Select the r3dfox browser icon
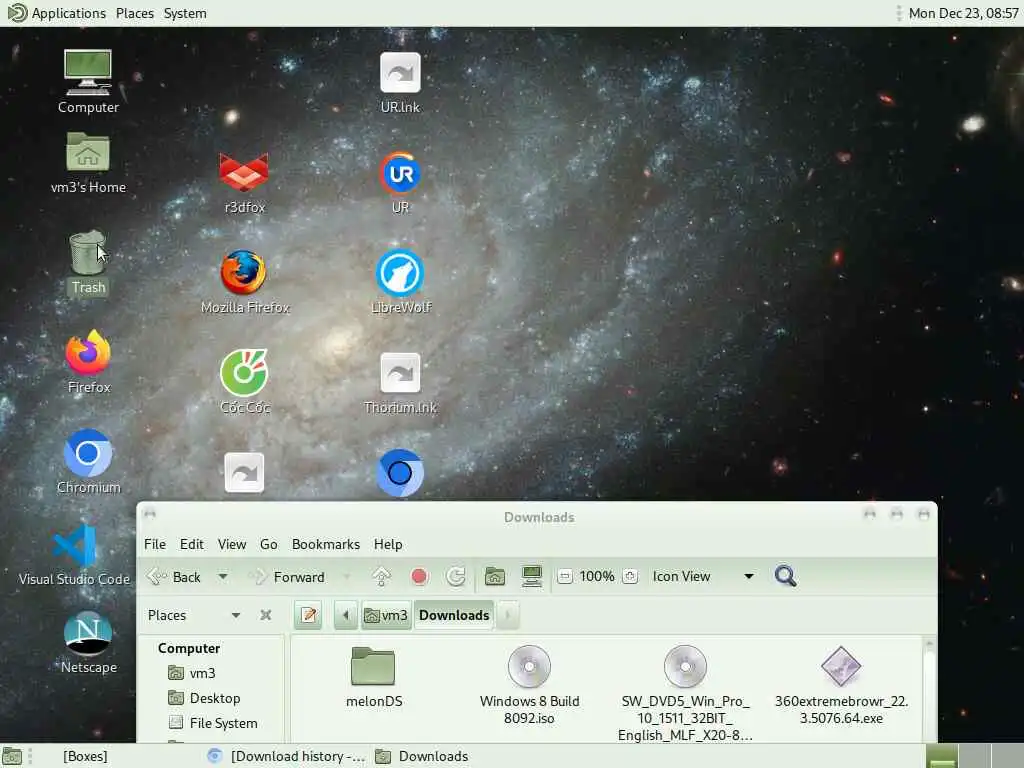The height and width of the screenshot is (768, 1024). tap(244, 182)
